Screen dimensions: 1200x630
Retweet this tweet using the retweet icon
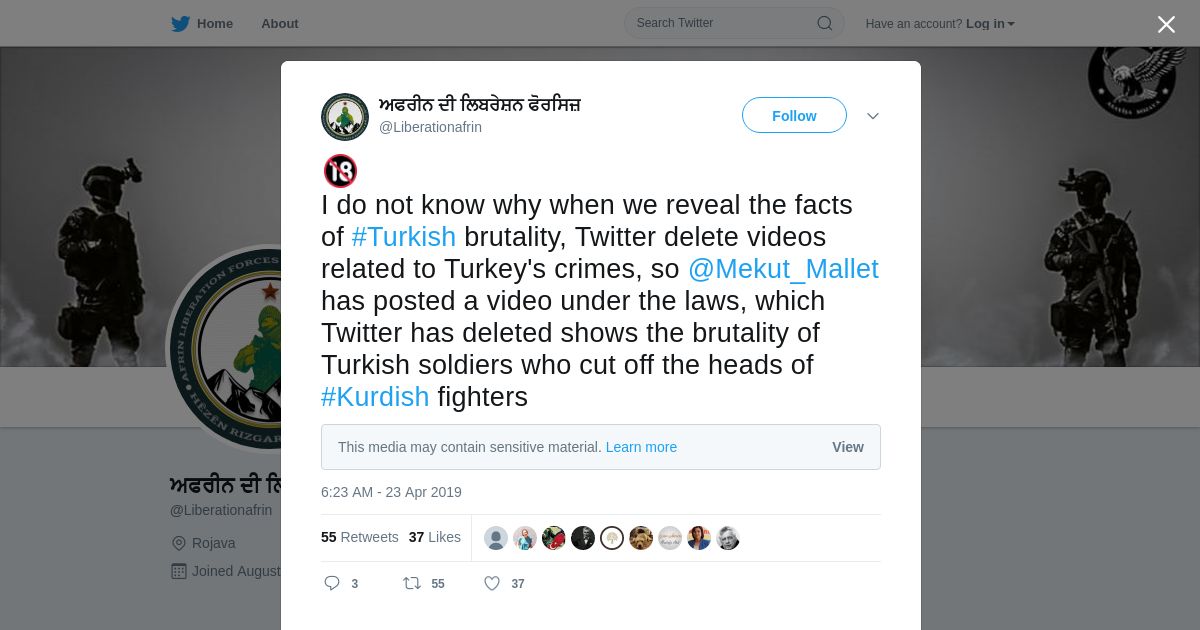[411, 583]
